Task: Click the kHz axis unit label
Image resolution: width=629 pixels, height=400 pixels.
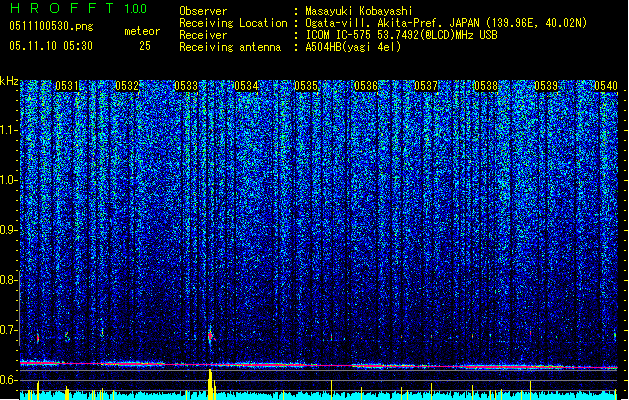Action: tap(9, 81)
